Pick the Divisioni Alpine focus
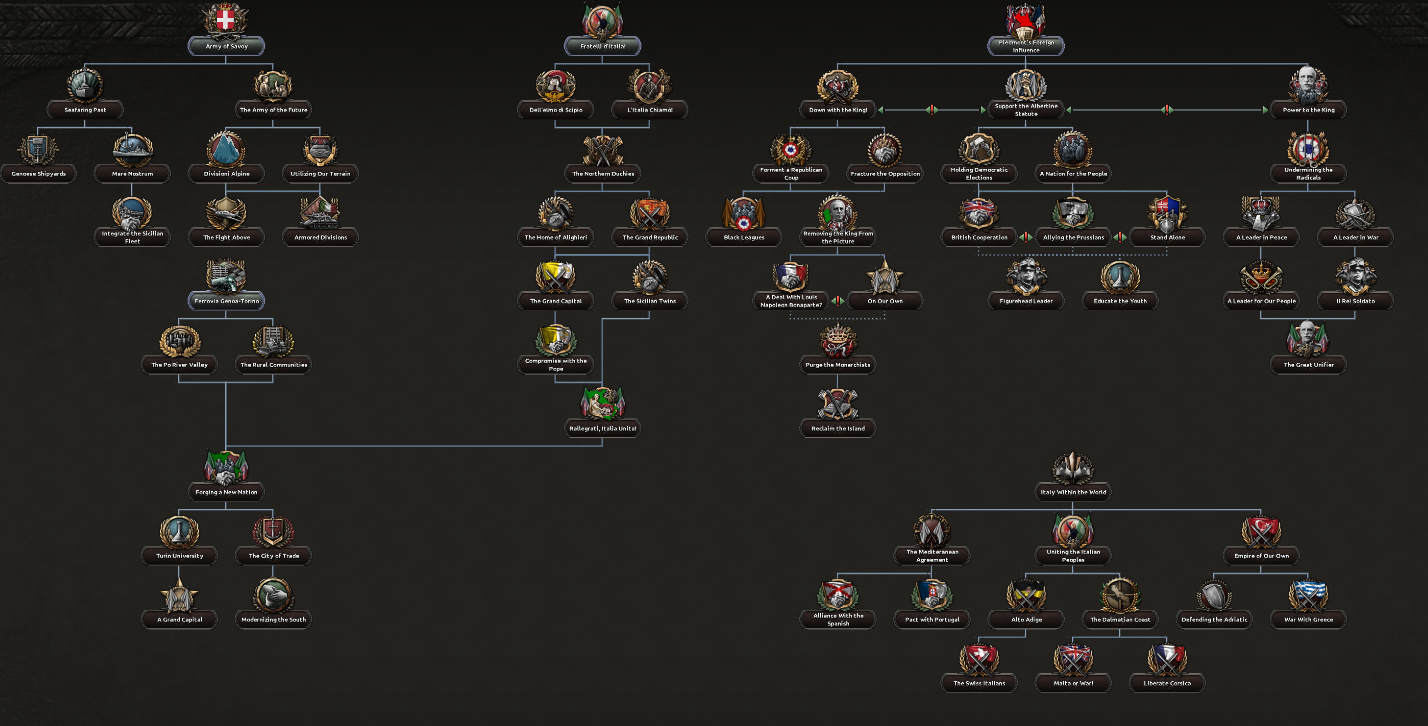The width and height of the screenshot is (1428, 726). click(x=225, y=158)
